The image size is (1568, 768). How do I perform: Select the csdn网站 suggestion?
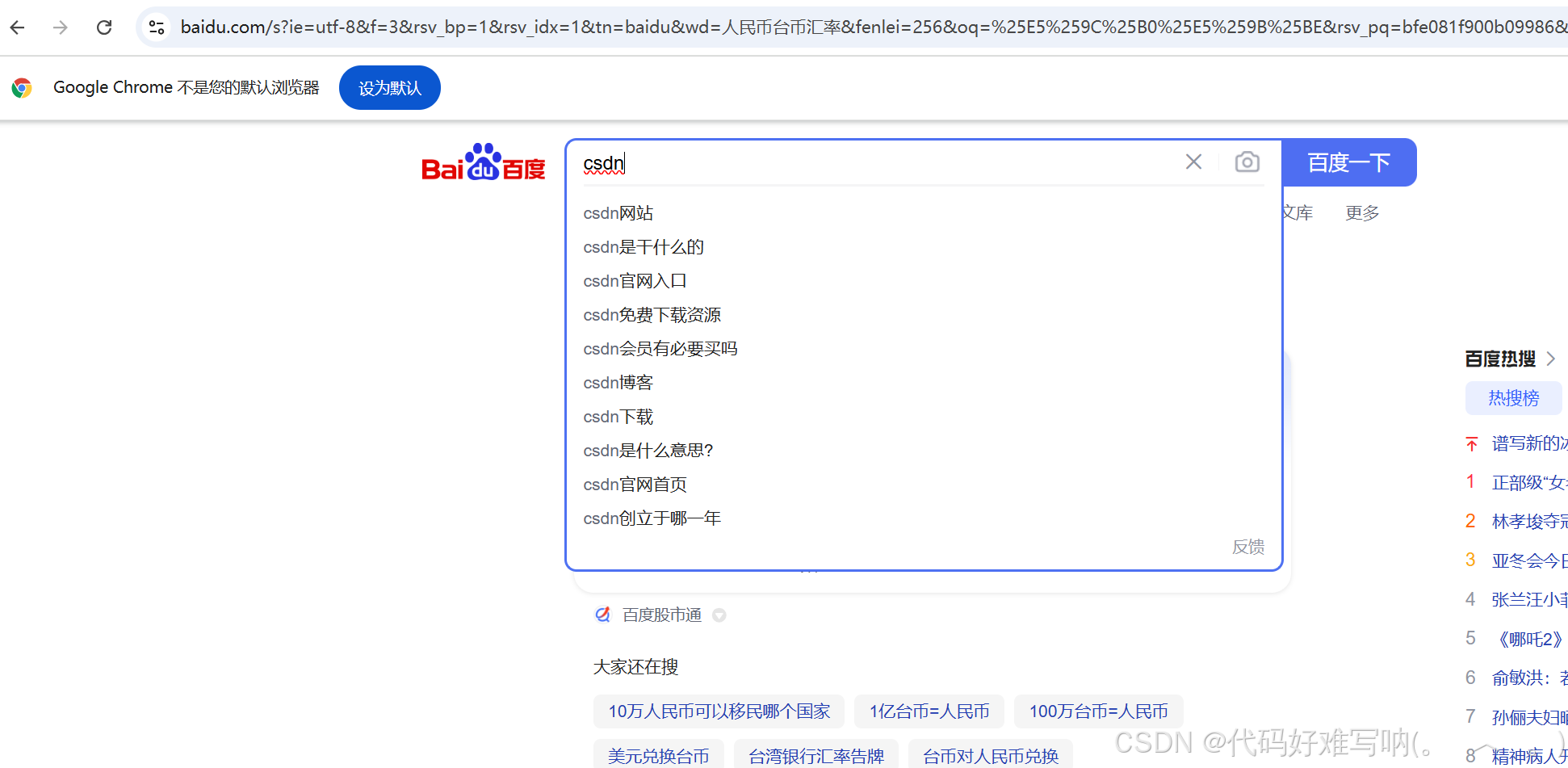[x=618, y=212]
